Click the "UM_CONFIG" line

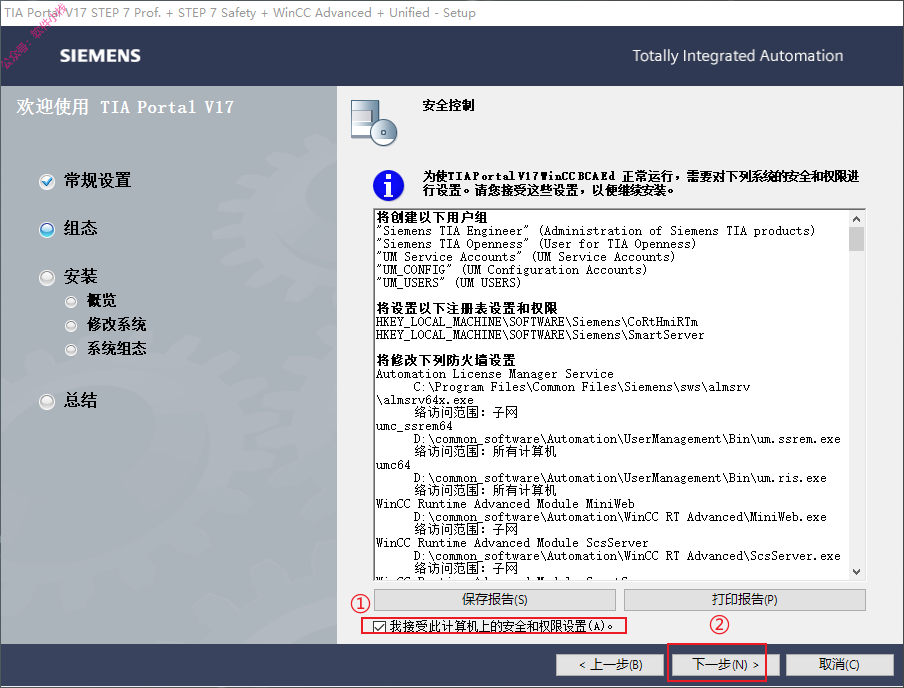tap(511, 270)
